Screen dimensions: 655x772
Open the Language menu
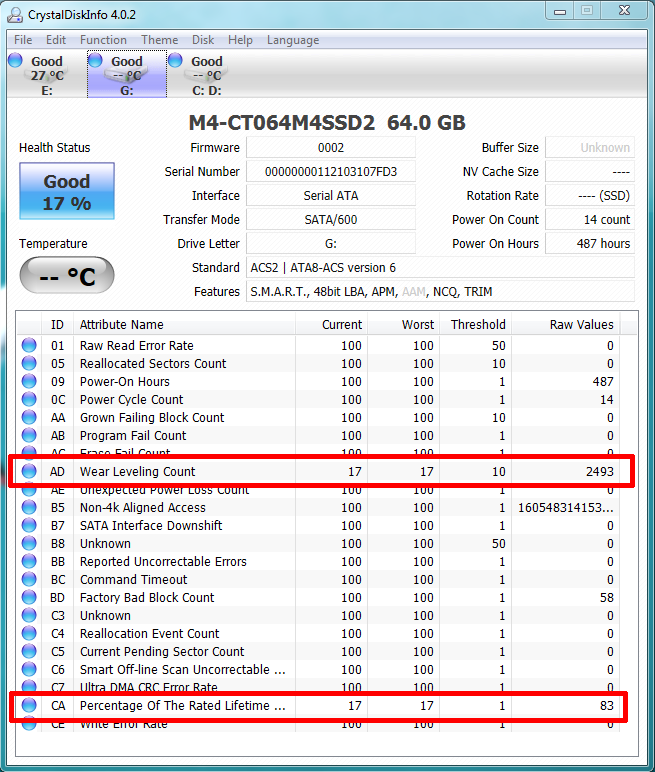pos(293,40)
